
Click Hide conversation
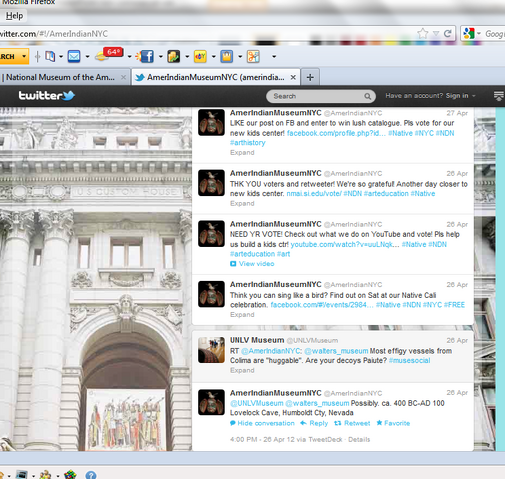coord(262,423)
